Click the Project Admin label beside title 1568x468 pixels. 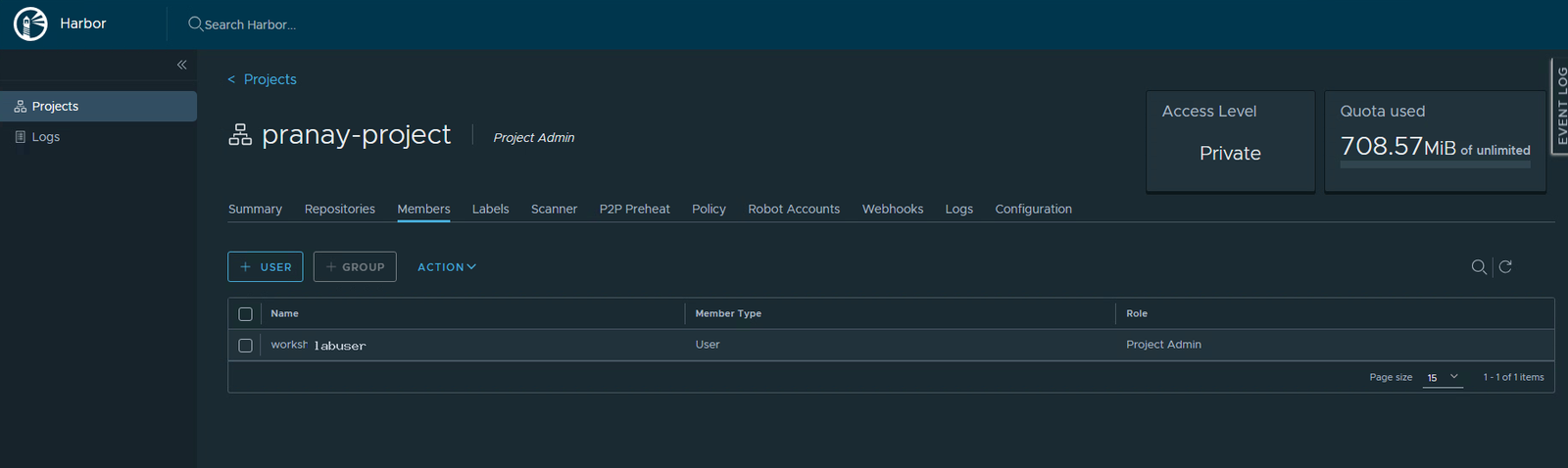(534, 138)
